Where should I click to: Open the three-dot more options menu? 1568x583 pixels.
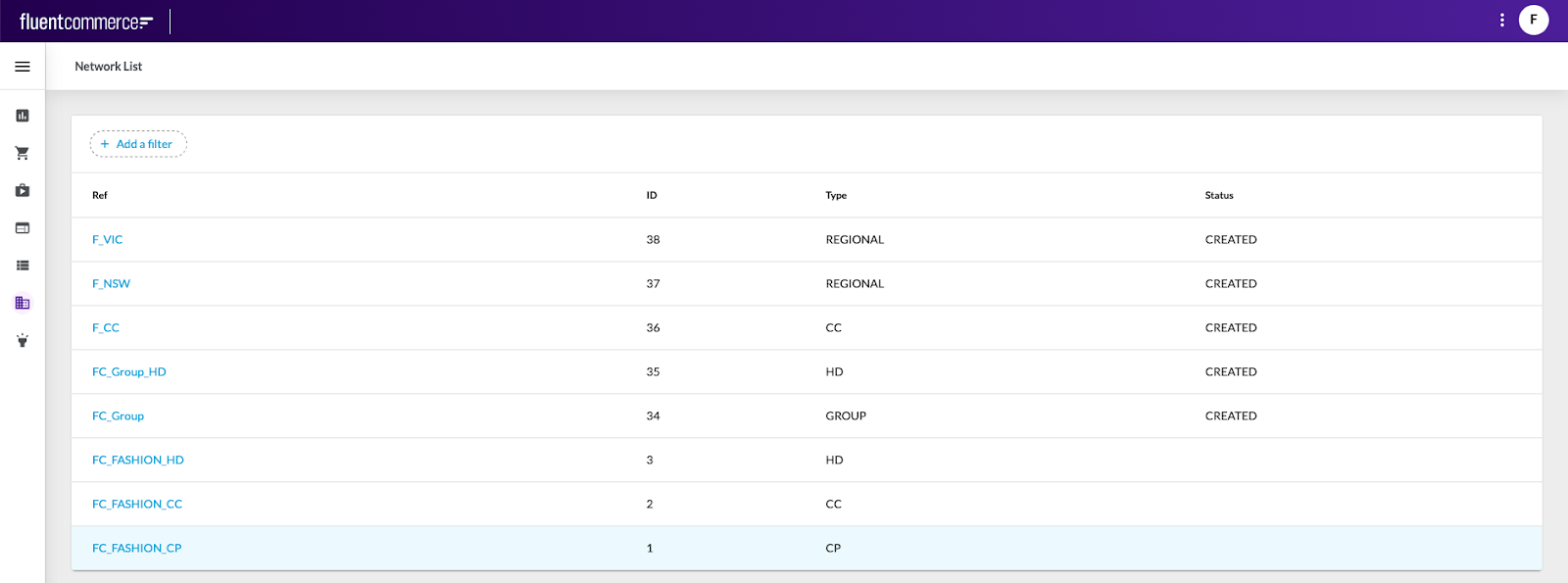pos(1501,20)
